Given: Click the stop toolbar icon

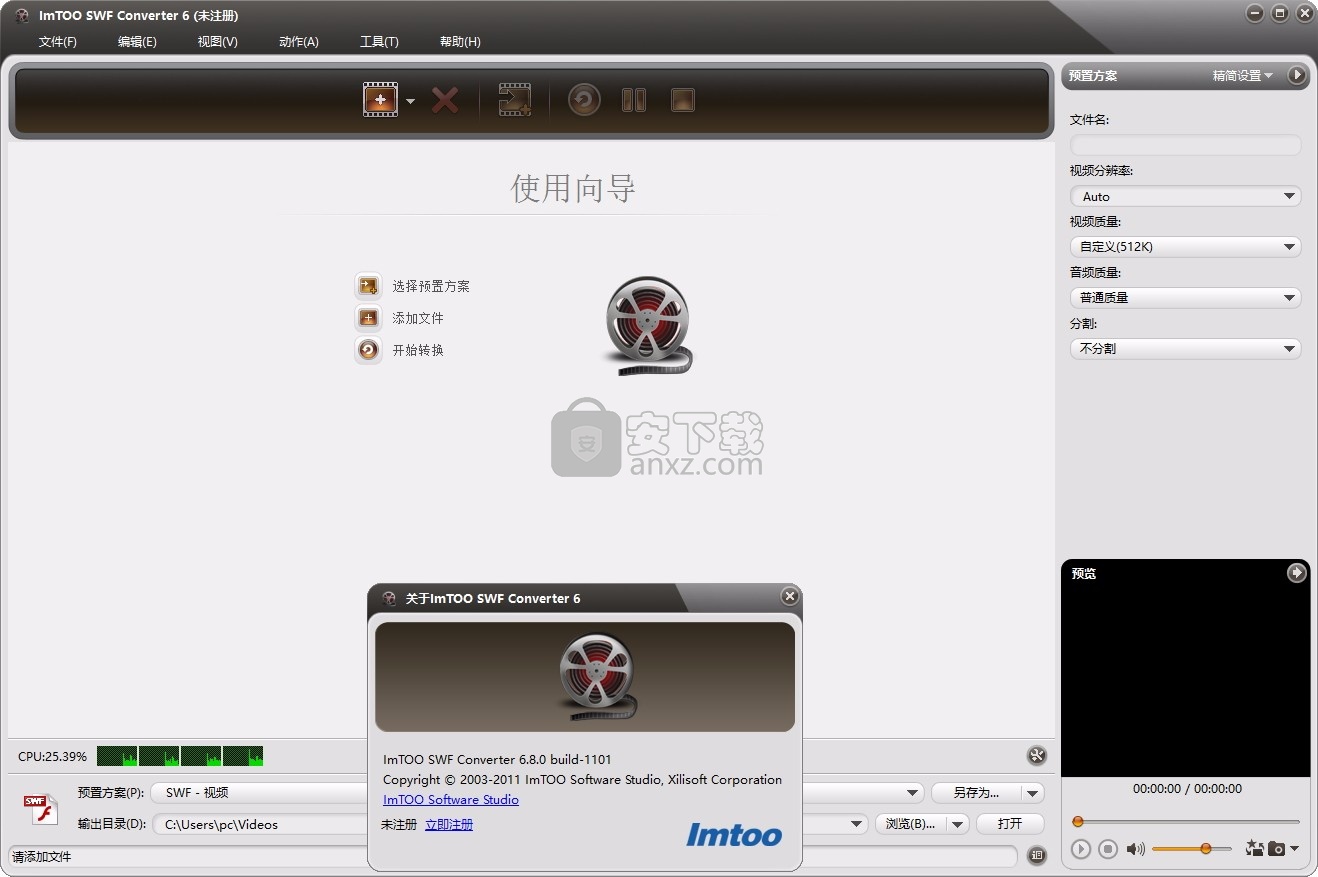Looking at the screenshot, I should pos(683,100).
